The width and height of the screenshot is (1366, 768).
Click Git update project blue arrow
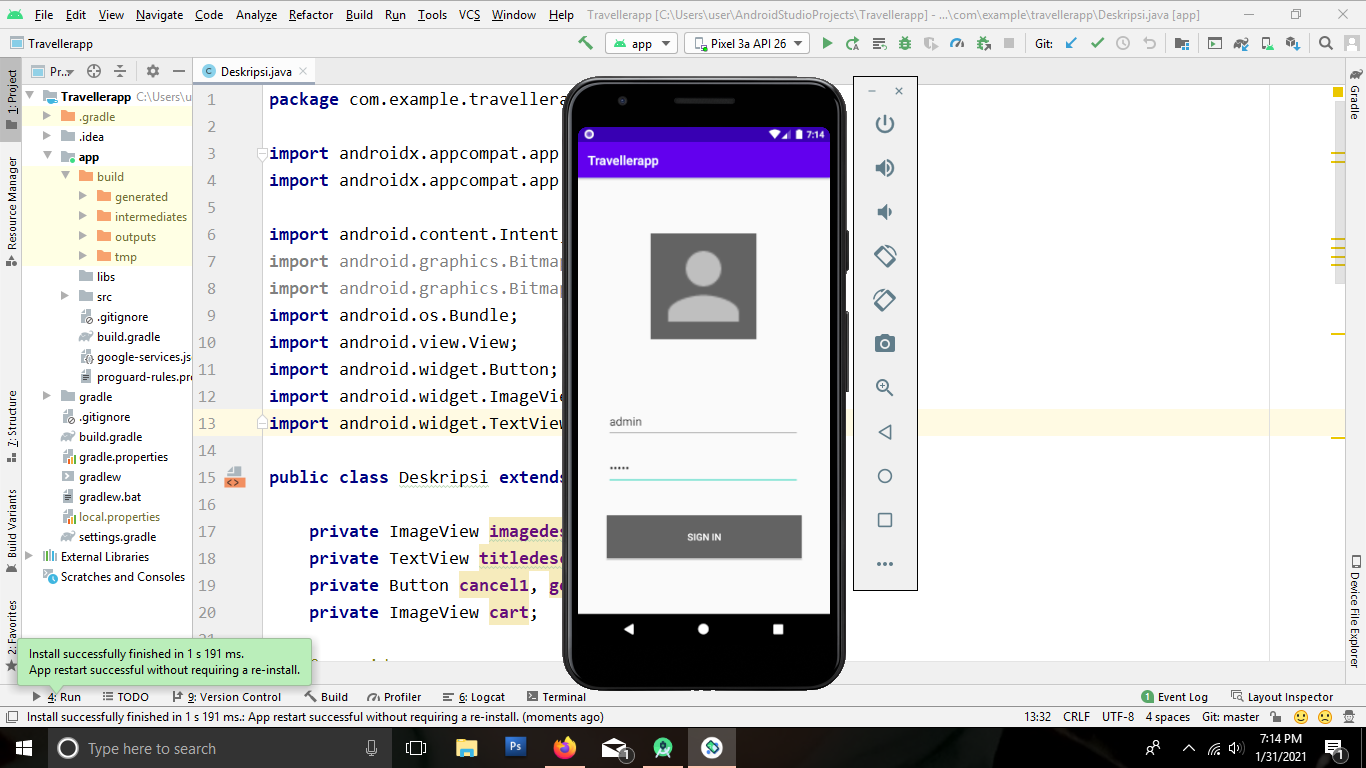pyautogui.click(x=1071, y=43)
